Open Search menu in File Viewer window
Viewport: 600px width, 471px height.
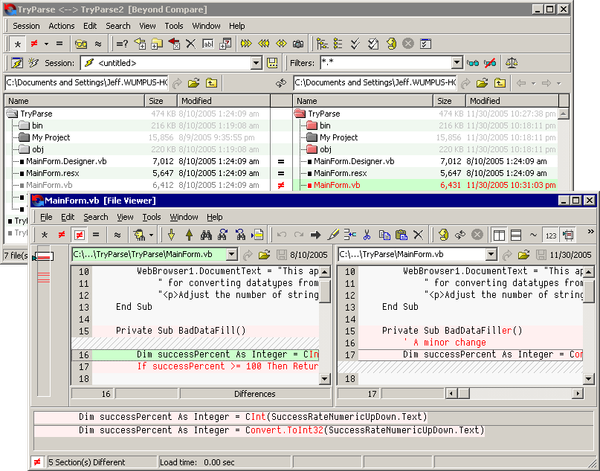click(96, 217)
